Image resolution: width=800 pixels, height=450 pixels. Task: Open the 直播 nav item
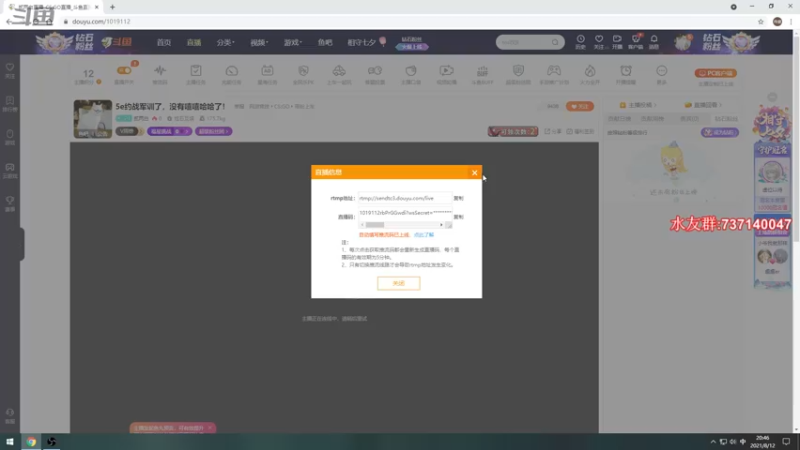(193, 42)
